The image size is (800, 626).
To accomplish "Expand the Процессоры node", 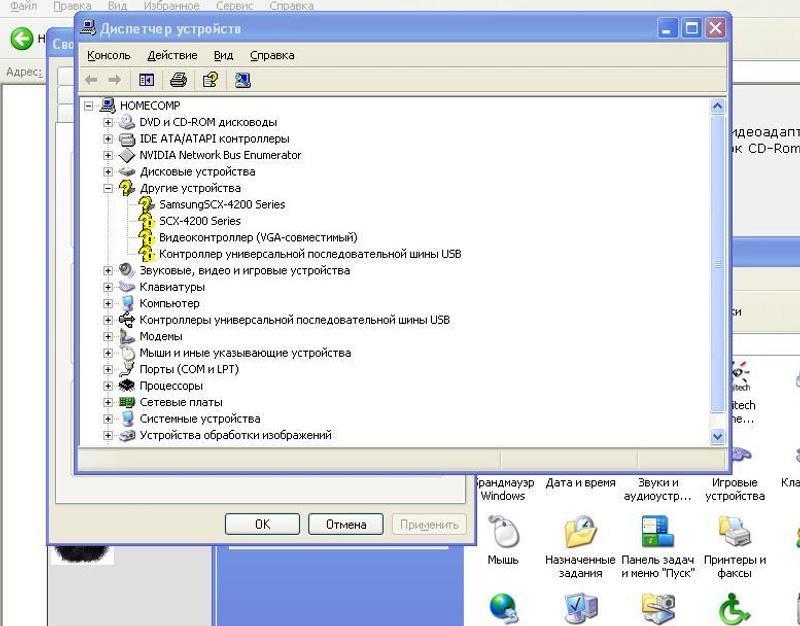I will pos(108,386).
